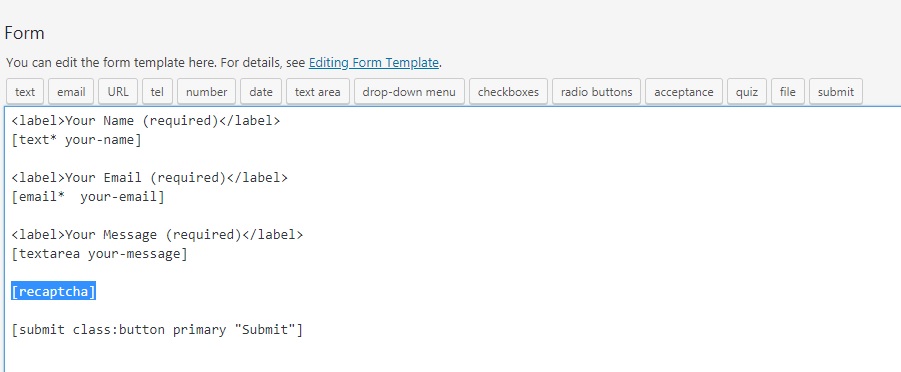Image resolution: width=901 pixels, height=372 pixels.
Task: Add a date field tag
Action: point(261,92)
